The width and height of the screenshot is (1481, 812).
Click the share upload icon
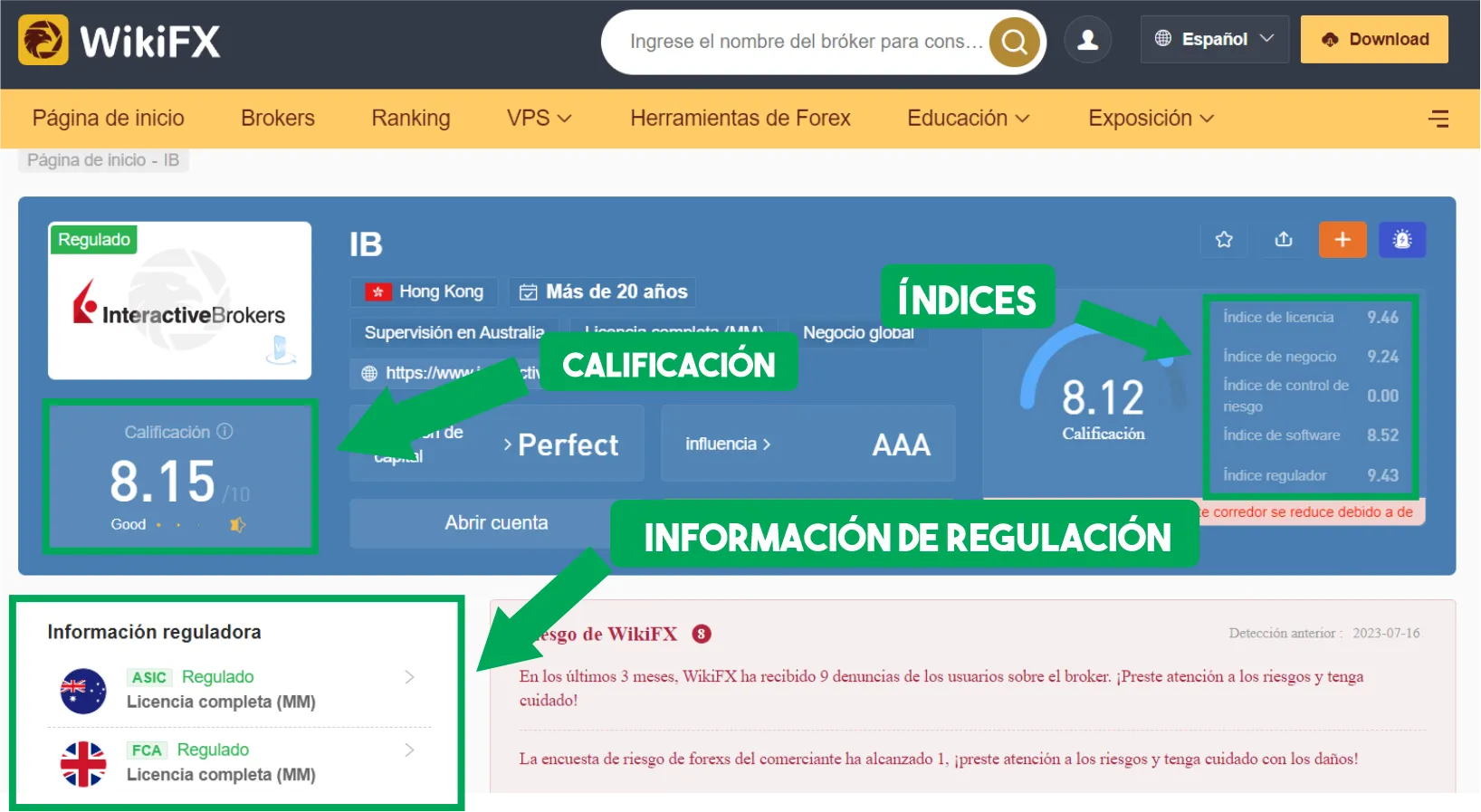click(x=1284, y=239)
